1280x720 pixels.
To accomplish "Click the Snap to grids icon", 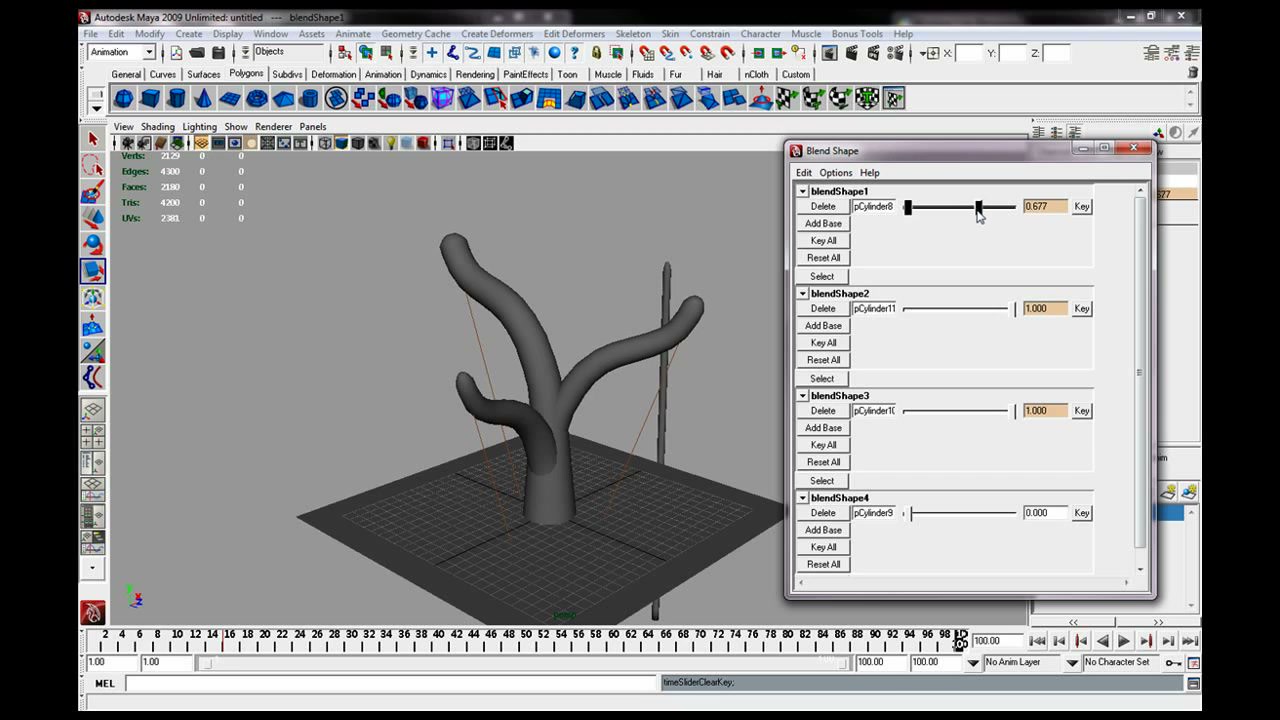I will point(645,53).
